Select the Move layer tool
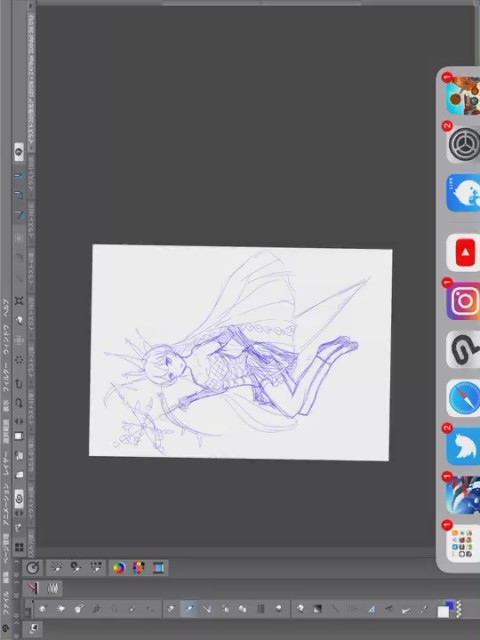The image size is (480, 640). (x=97, y=609)
